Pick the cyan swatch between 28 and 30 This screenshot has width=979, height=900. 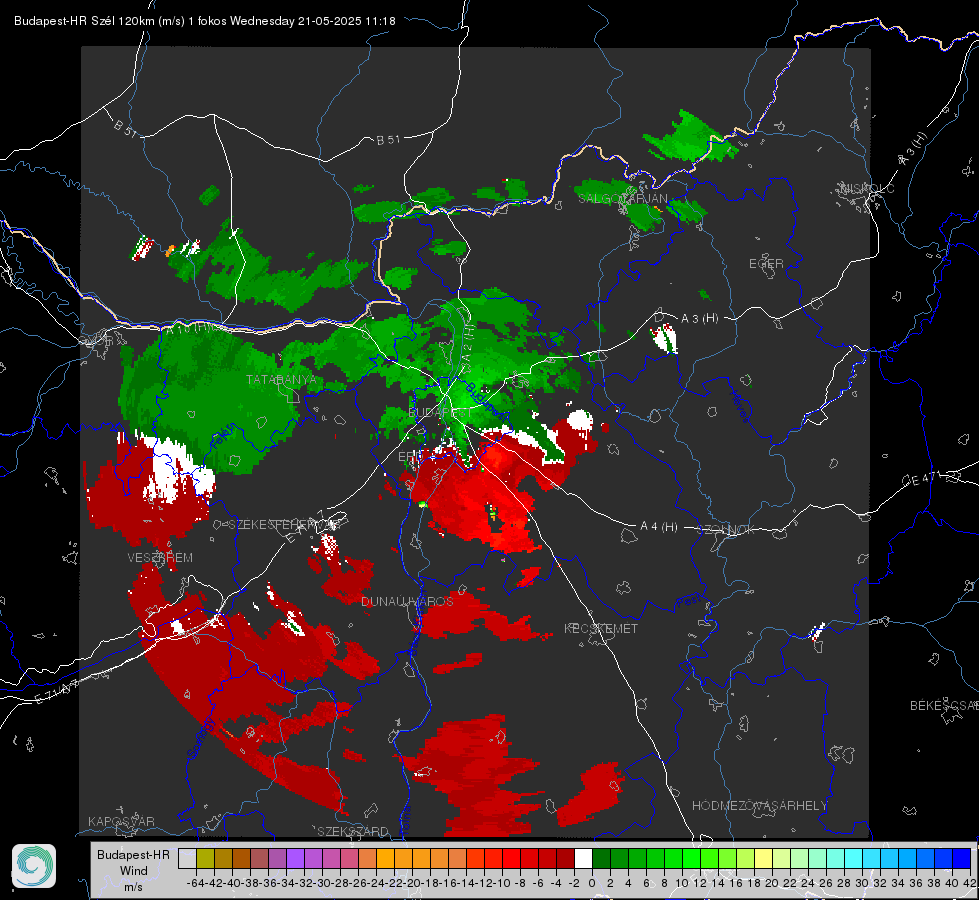click(x=854, y=858)
